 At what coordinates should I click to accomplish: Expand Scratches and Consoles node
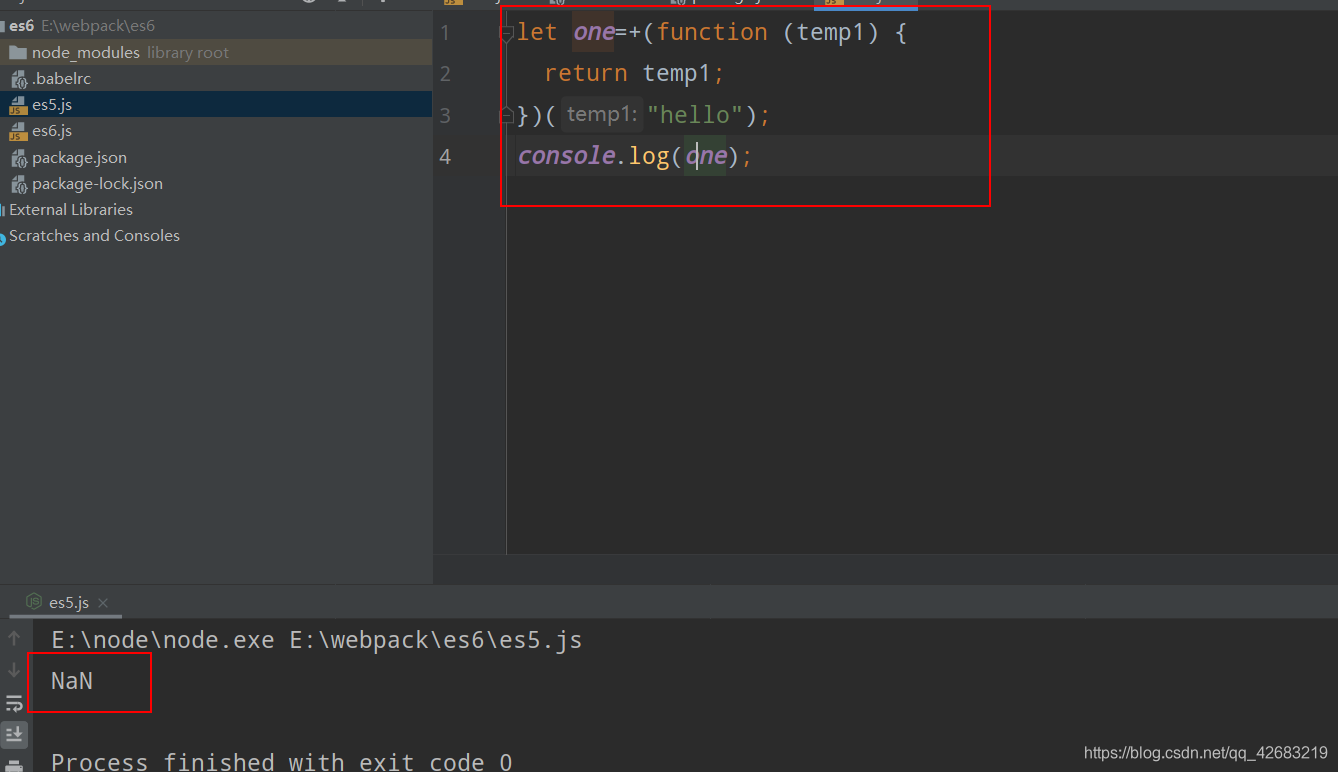[x=94, y=235]
